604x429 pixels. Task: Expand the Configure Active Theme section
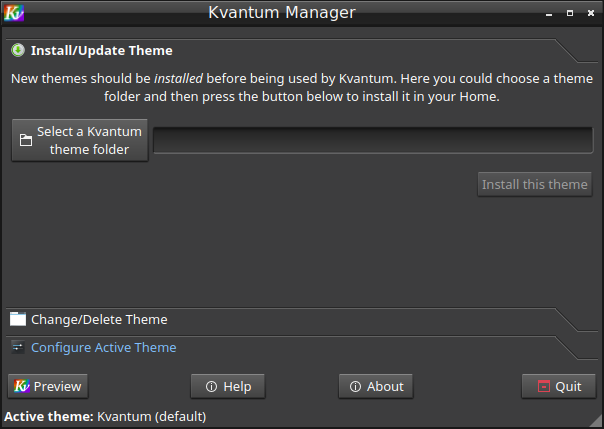[104, 348]
